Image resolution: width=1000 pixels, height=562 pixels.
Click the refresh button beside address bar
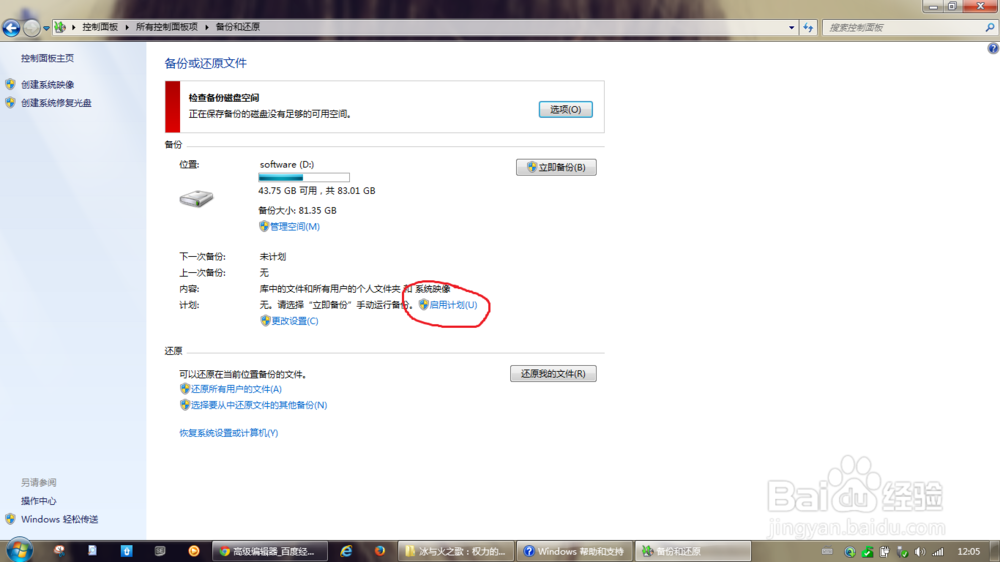808,27
